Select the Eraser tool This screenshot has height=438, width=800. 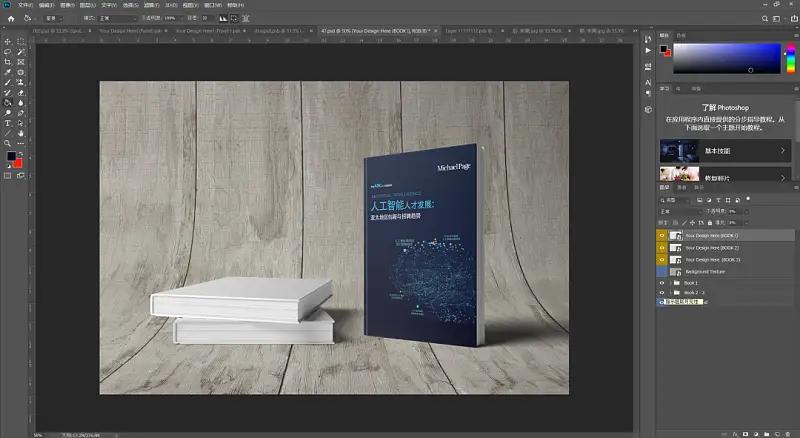21,92
